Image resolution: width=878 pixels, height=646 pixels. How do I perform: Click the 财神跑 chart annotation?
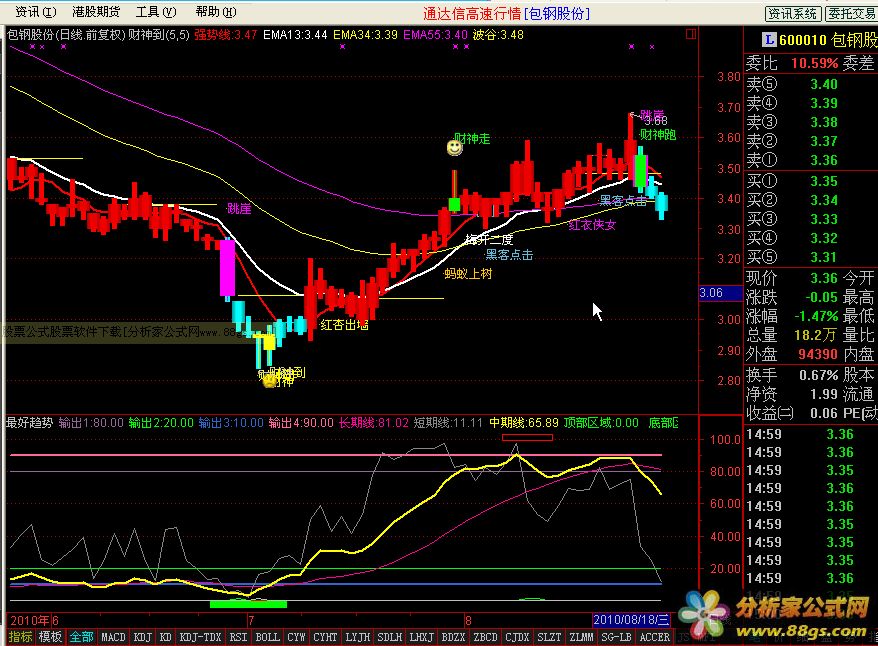658,135
